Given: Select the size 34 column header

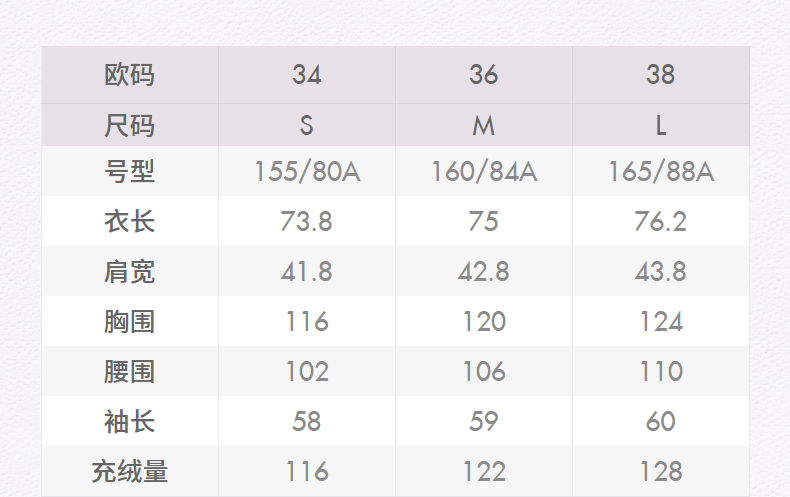Looking at the screenshot, I should pyautogui.click(x=307, y=75).
